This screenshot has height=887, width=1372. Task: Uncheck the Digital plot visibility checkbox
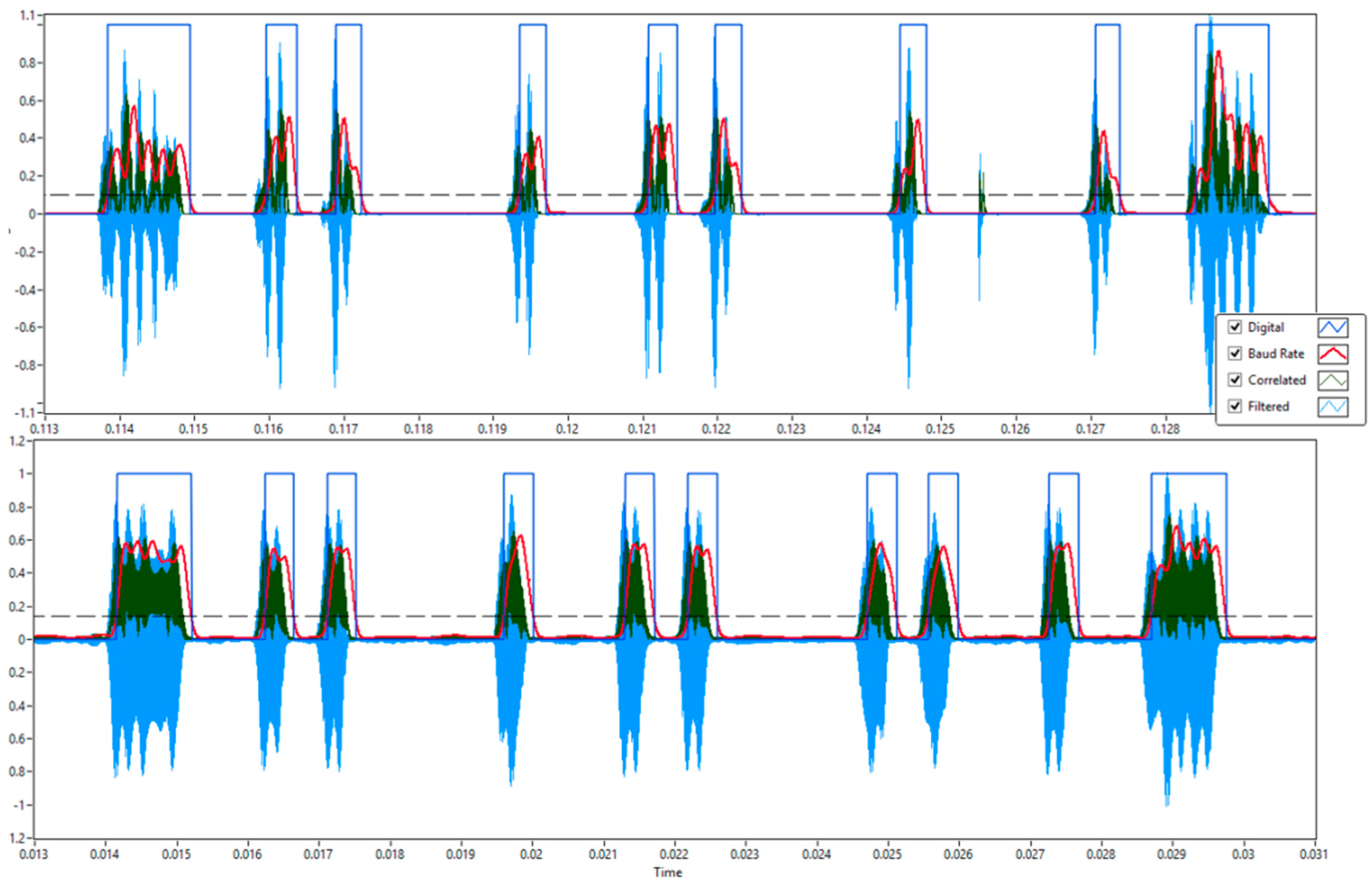coord(1235,327)
